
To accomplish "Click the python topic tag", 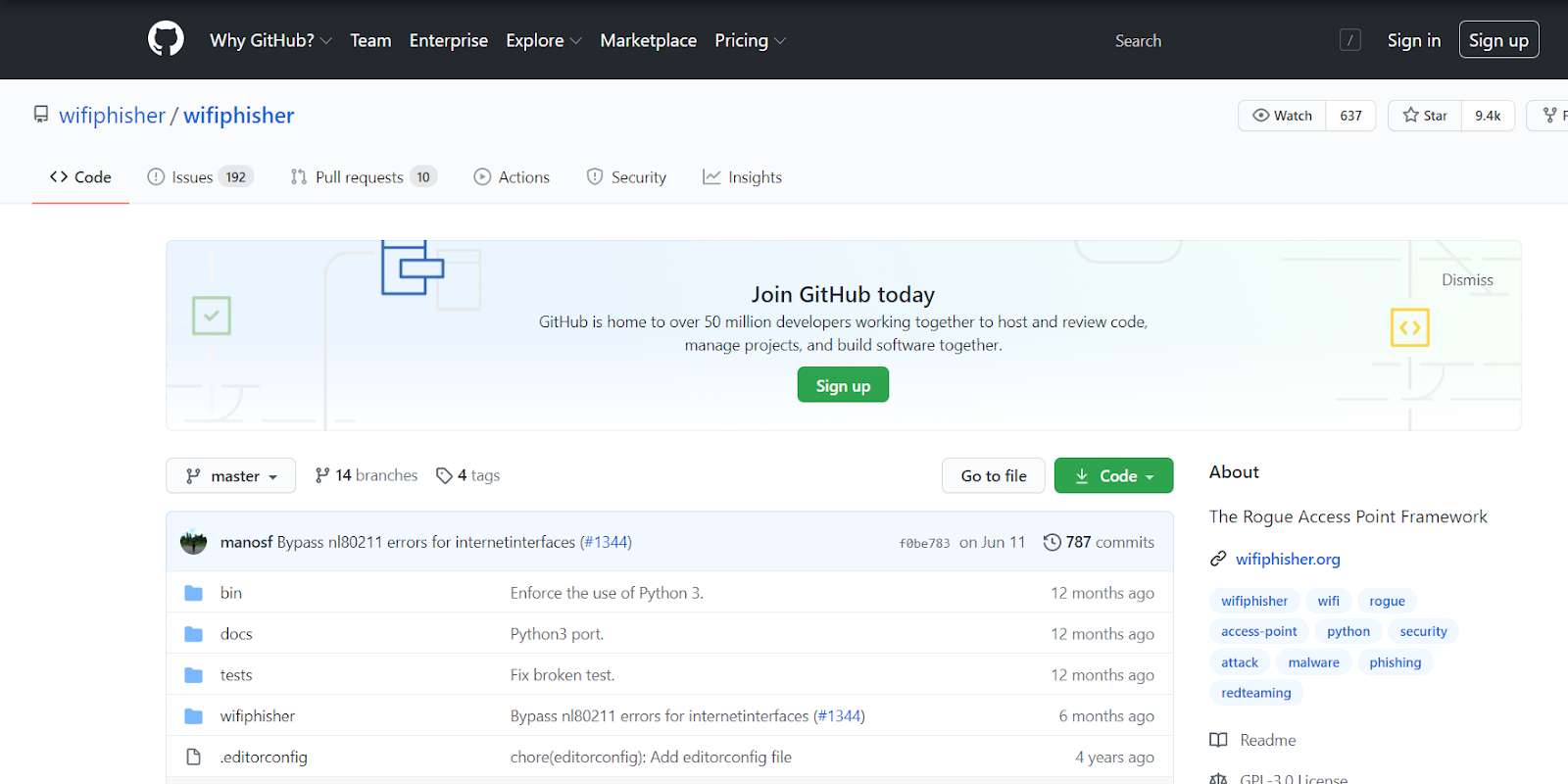I will (x=1348, y=631).
